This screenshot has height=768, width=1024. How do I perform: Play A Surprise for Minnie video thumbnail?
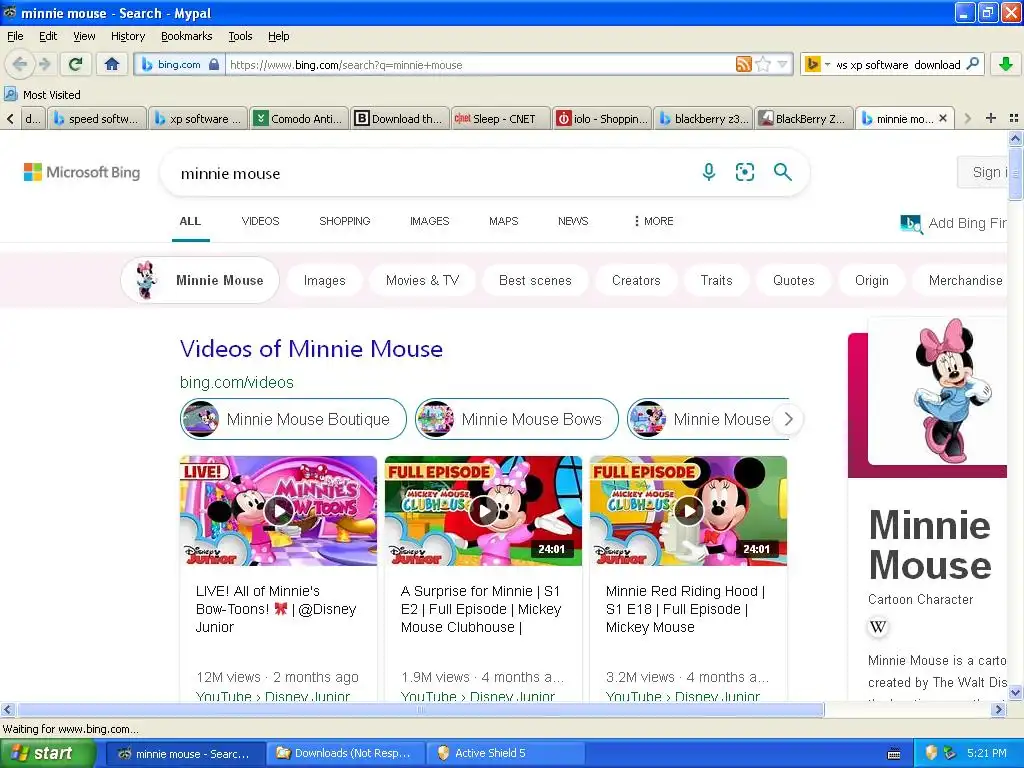click(483, 511)
